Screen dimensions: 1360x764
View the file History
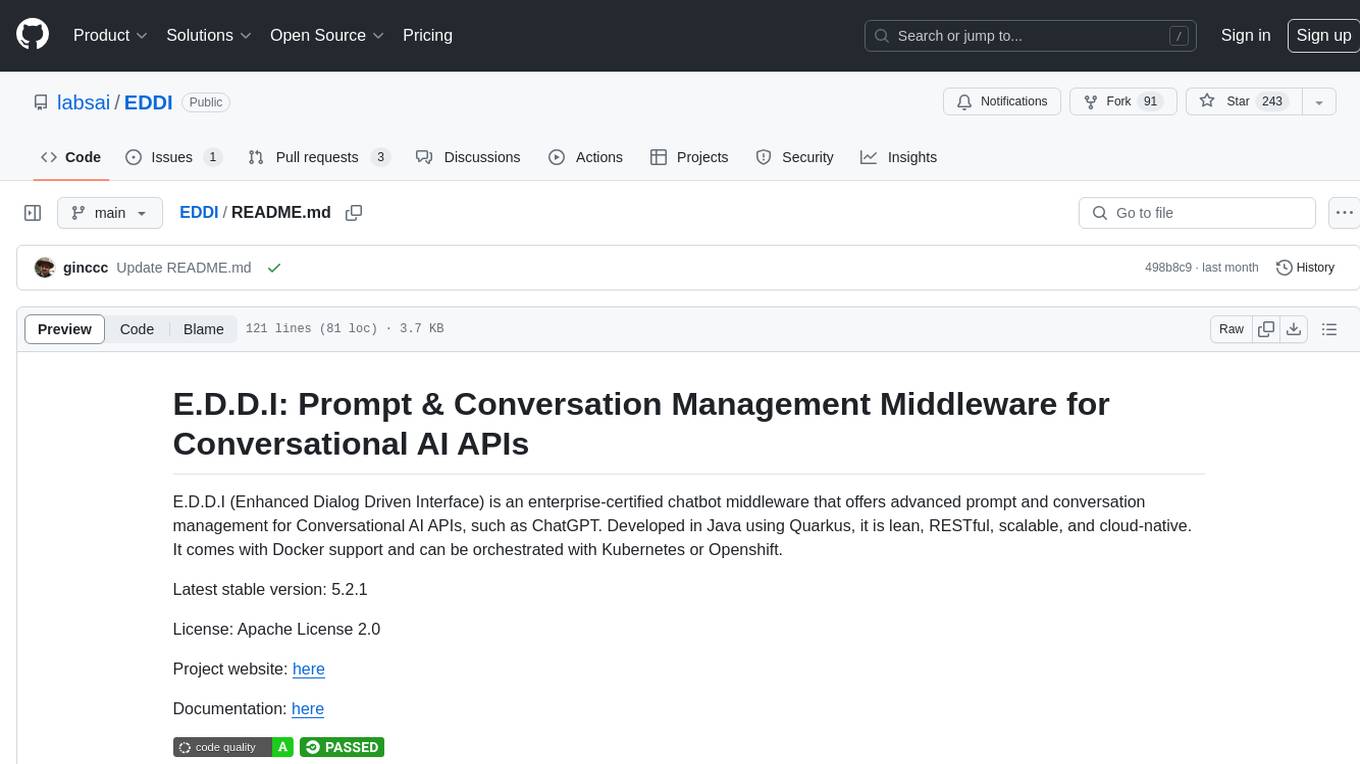point(1305,268)
